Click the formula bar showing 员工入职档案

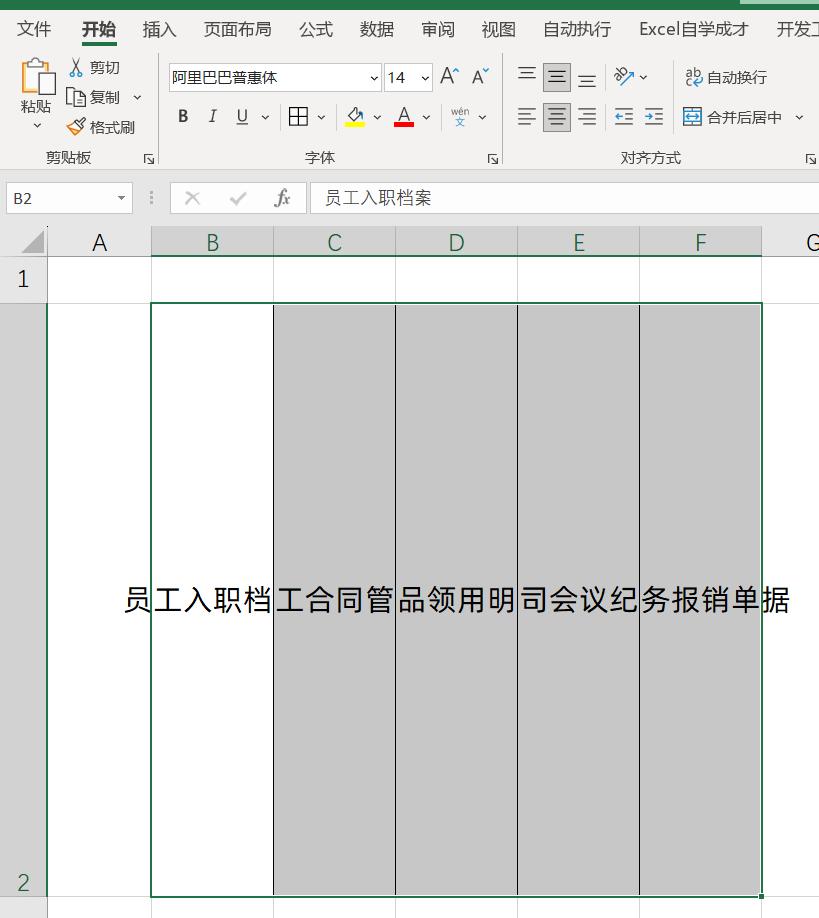(564, 198)
